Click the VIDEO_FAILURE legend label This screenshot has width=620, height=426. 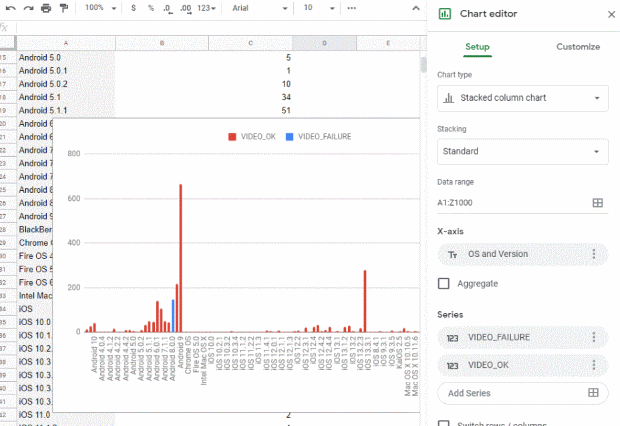[325, 136]
